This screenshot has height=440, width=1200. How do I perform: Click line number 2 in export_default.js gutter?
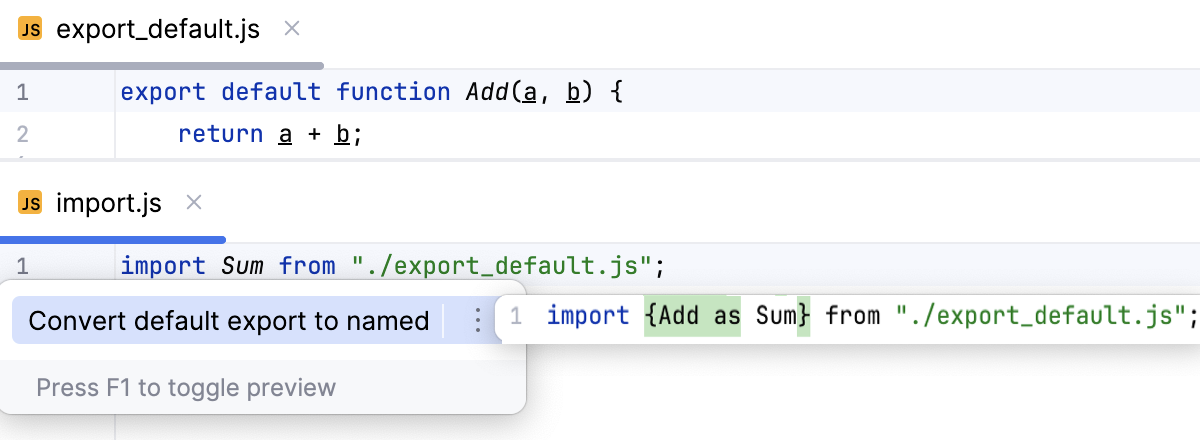coord(22,134)
